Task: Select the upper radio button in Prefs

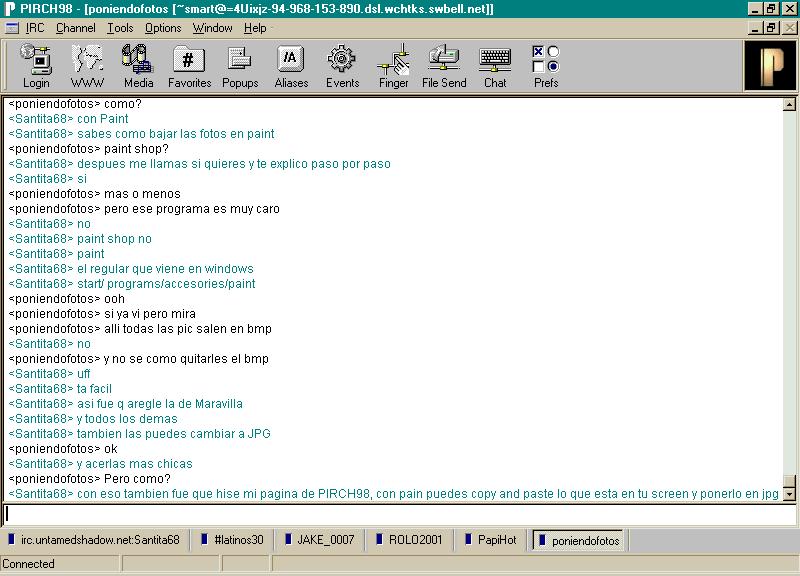Action: [553, 52]
